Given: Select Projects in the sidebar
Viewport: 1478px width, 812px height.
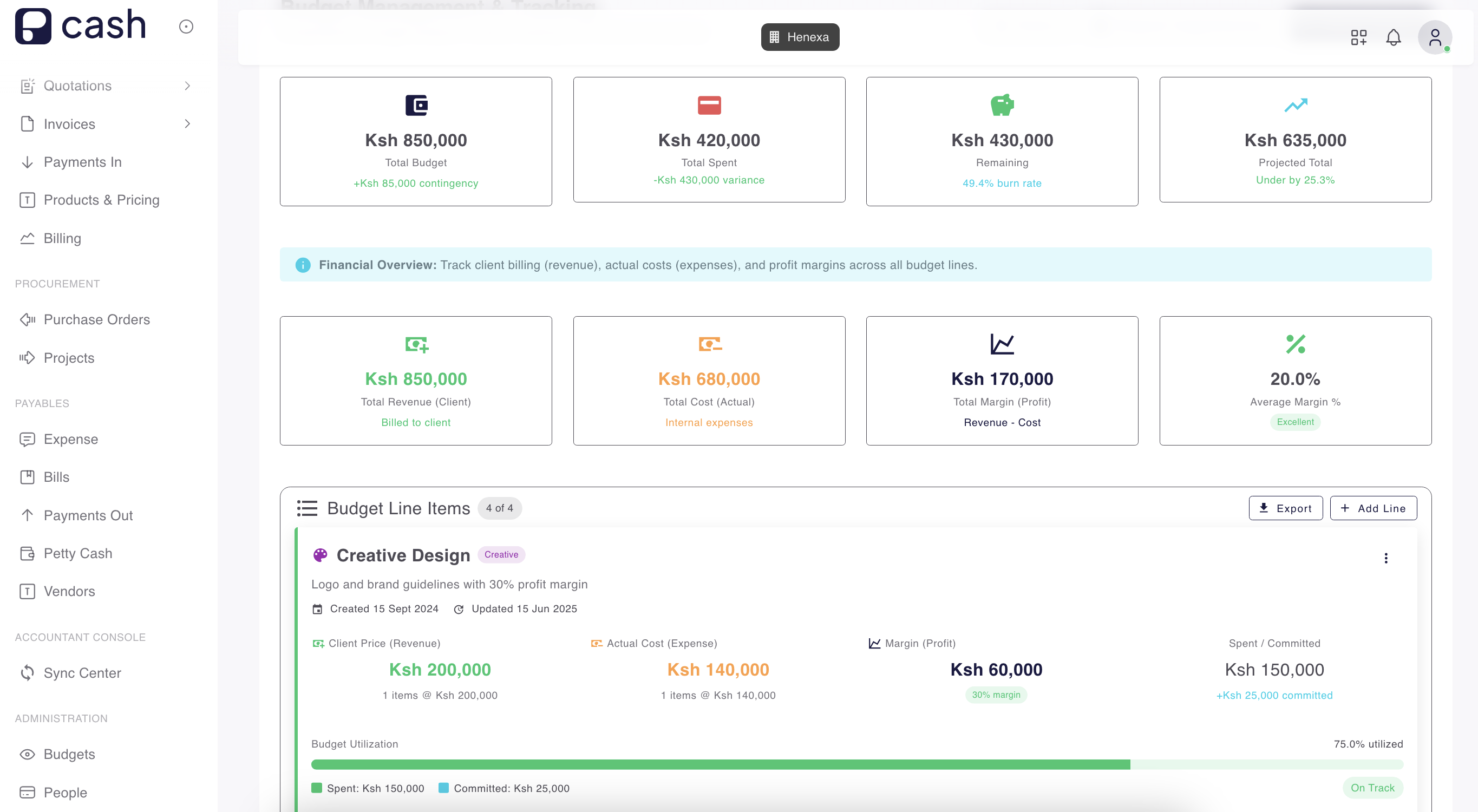Looking at the screenshot, I should [69, 357].
